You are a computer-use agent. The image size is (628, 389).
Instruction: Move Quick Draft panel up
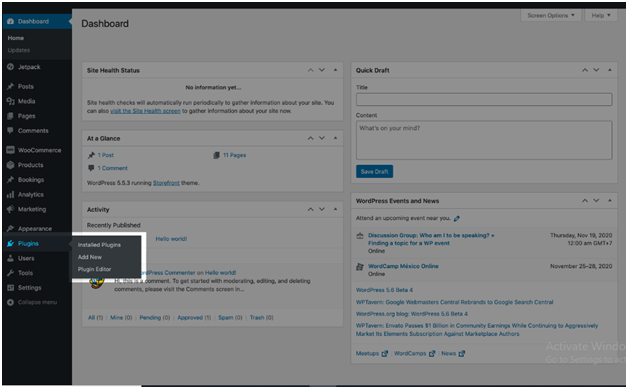(585, 70)
